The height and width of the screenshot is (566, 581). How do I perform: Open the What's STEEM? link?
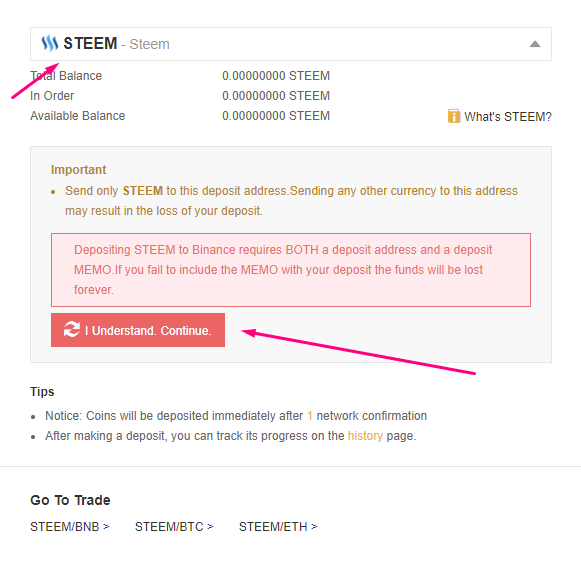click(x=508, y=117)
